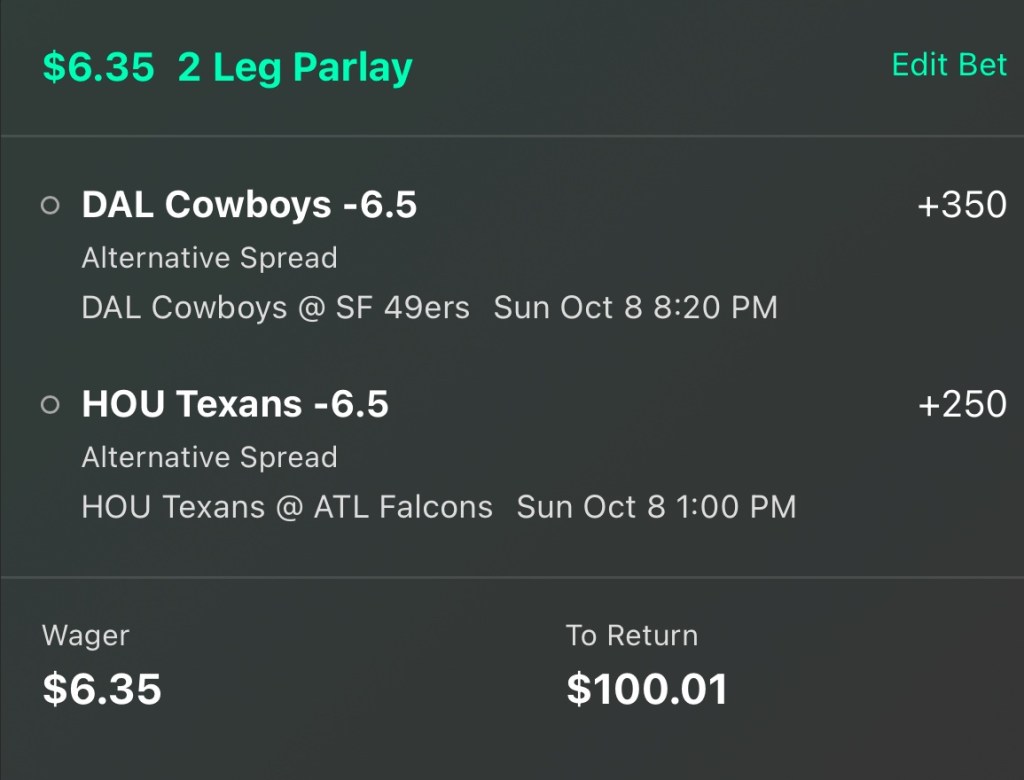The height and width of the screenshot is (780, 1024).
Task: Select the circle marker beside DAL Cowboys
Action: [x=50, y=205]
